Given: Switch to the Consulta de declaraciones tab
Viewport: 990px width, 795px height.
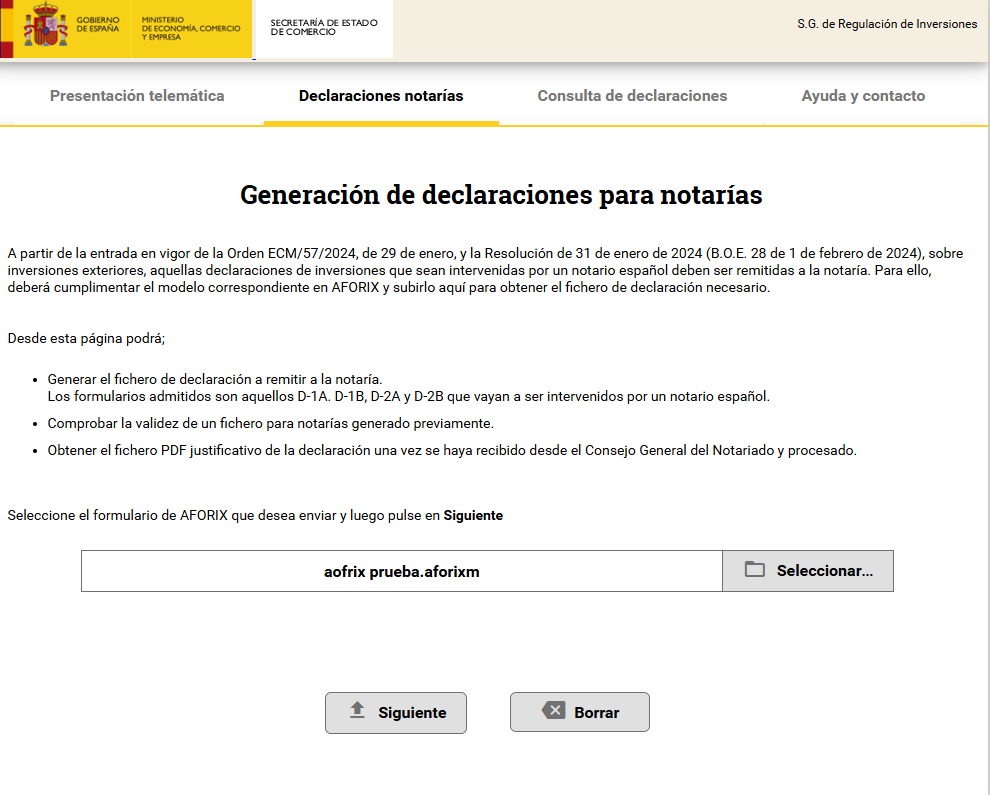Looking at the screenshot, I should click(x=632, y=96).
